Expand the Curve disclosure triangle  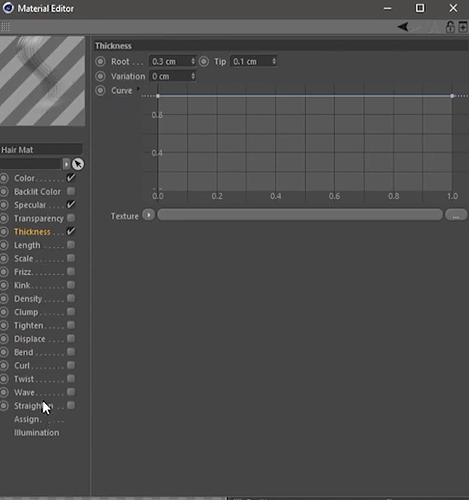138,89
